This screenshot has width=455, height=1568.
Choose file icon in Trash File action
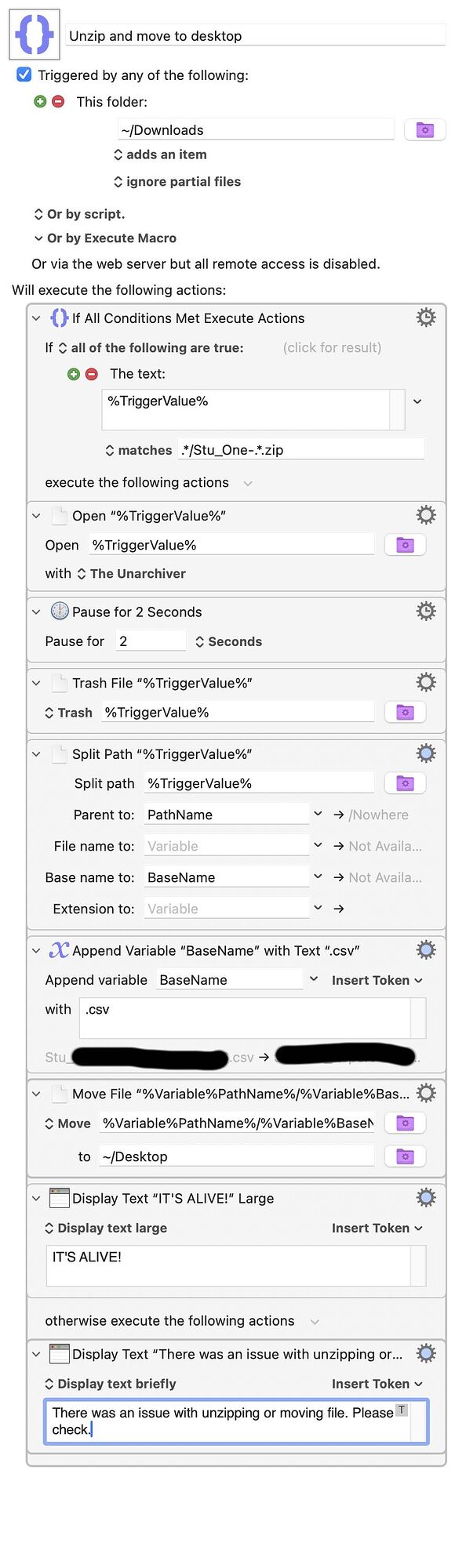(x=405, y=713)
